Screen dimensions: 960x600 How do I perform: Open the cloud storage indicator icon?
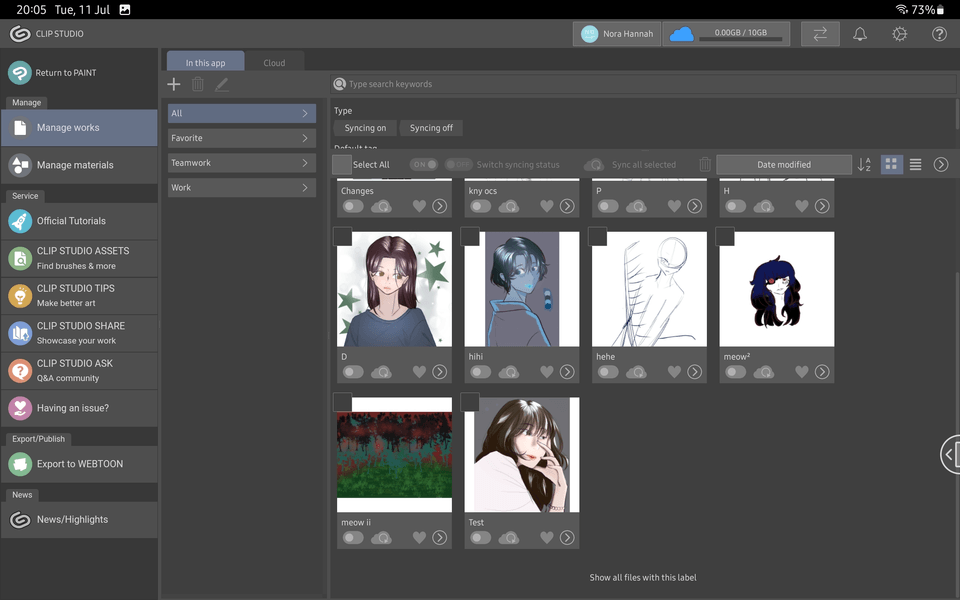pyautogui.click(x=681, y=34)
